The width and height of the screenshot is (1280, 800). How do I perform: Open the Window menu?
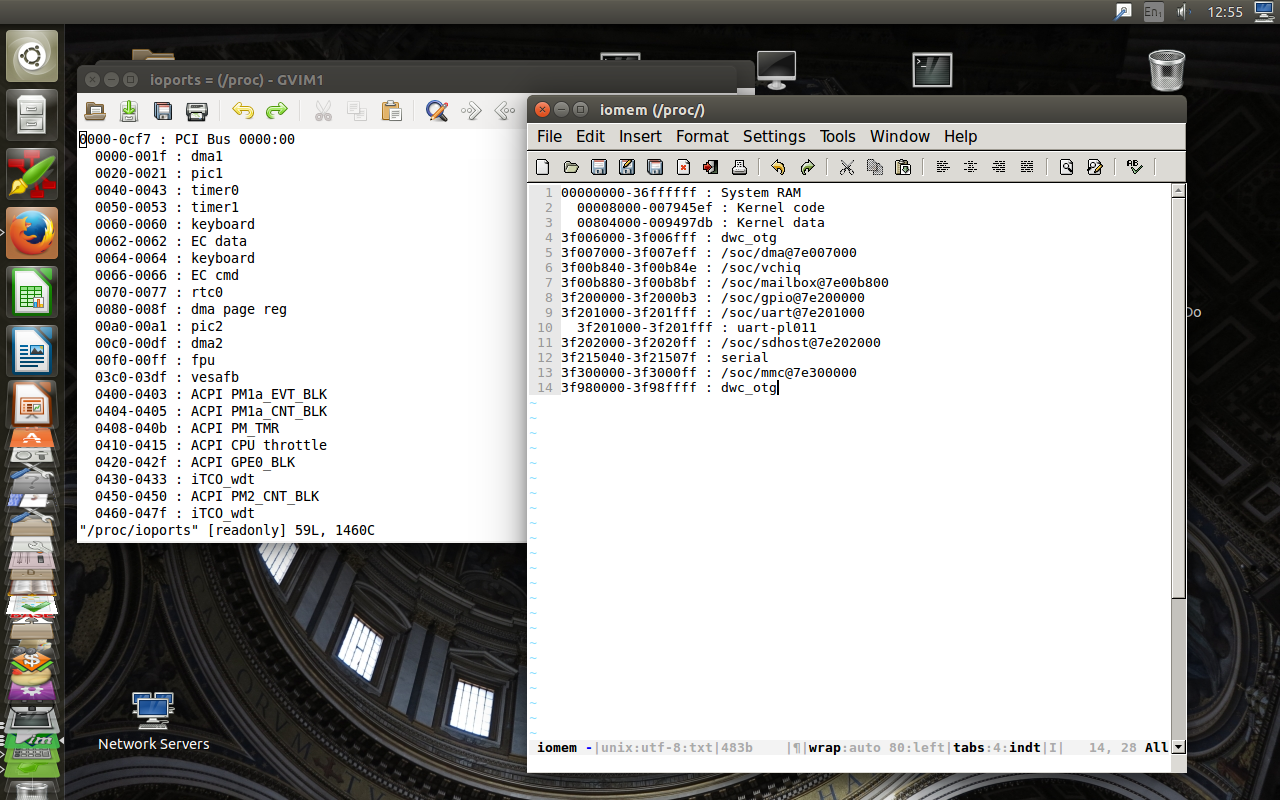pos(899,136)
